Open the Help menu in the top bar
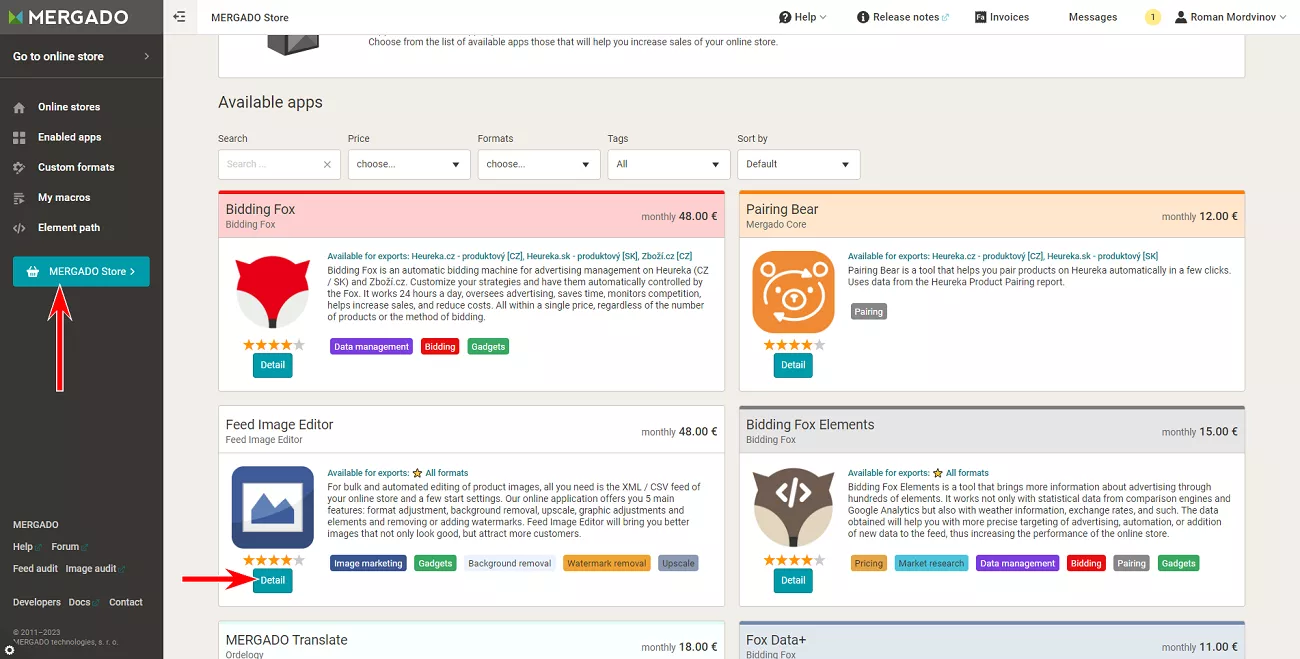The height and width of the screenshot is (659, 1300). pyautogui.click(x=803, y=17)
